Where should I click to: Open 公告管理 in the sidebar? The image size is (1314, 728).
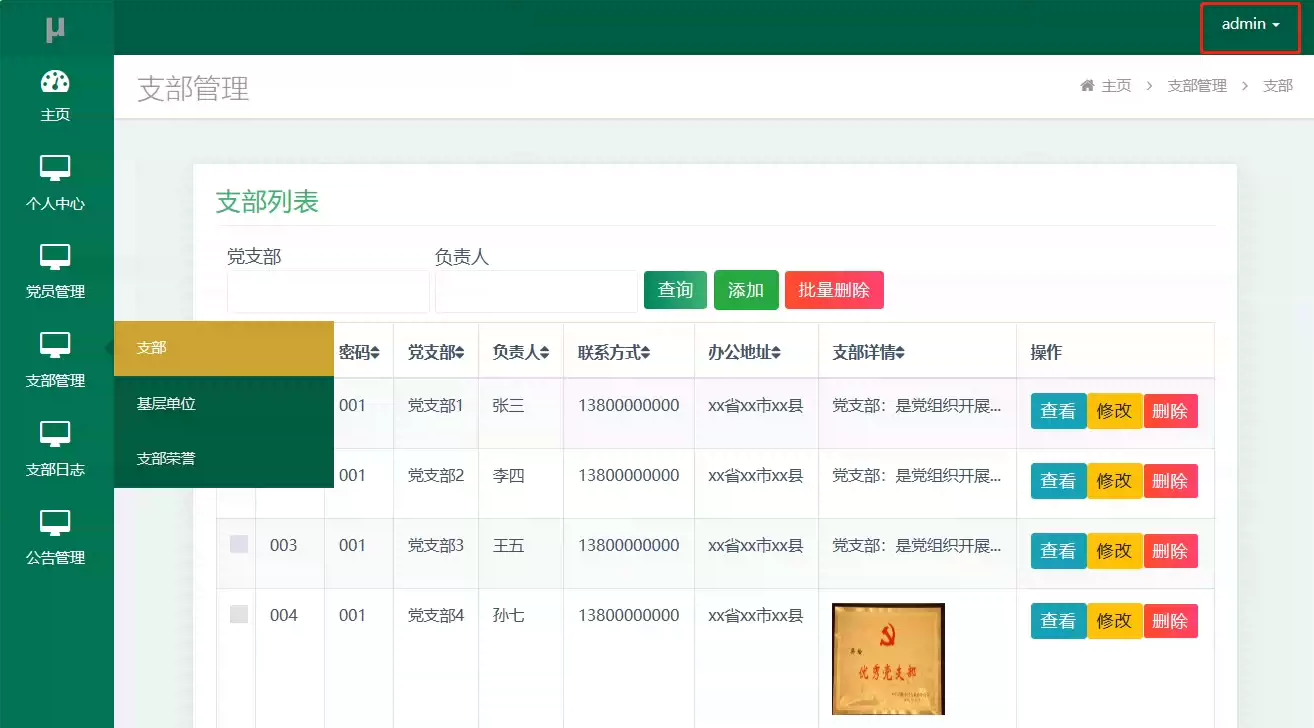pyautogui.click(x=55, y=536)
